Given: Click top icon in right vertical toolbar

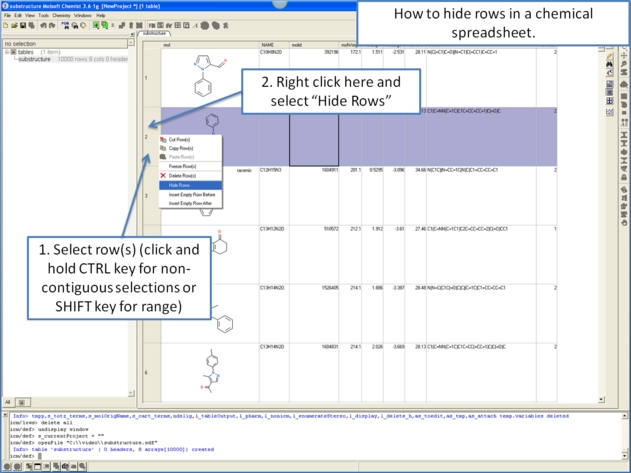Looking at the screenshot, I should point(610,56).
